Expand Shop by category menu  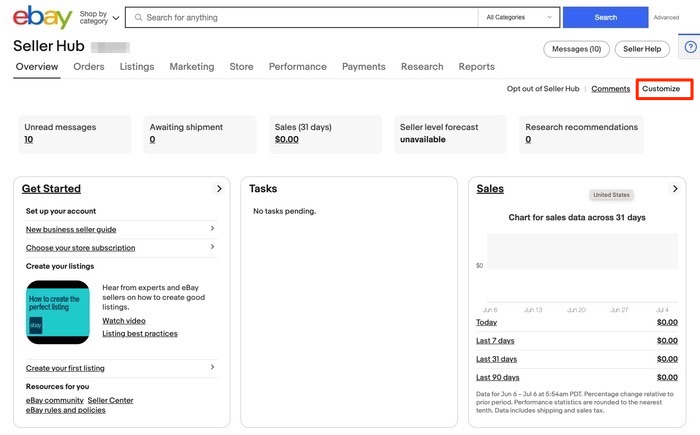click(99, 17)
